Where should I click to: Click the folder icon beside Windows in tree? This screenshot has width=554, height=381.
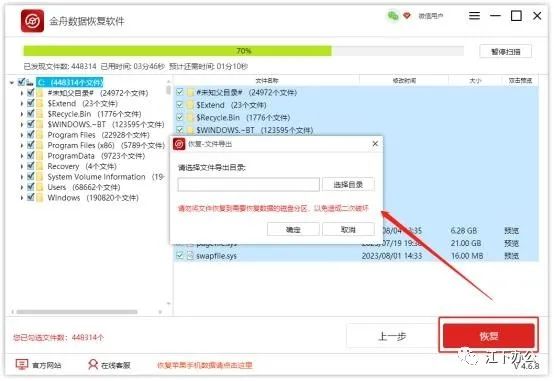(40, 198)
